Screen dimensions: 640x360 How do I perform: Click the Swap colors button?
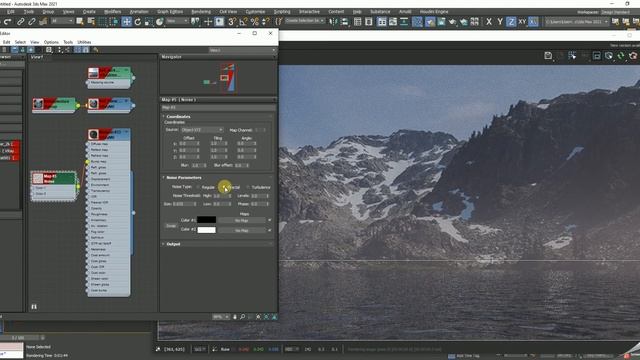pos(171,226)
